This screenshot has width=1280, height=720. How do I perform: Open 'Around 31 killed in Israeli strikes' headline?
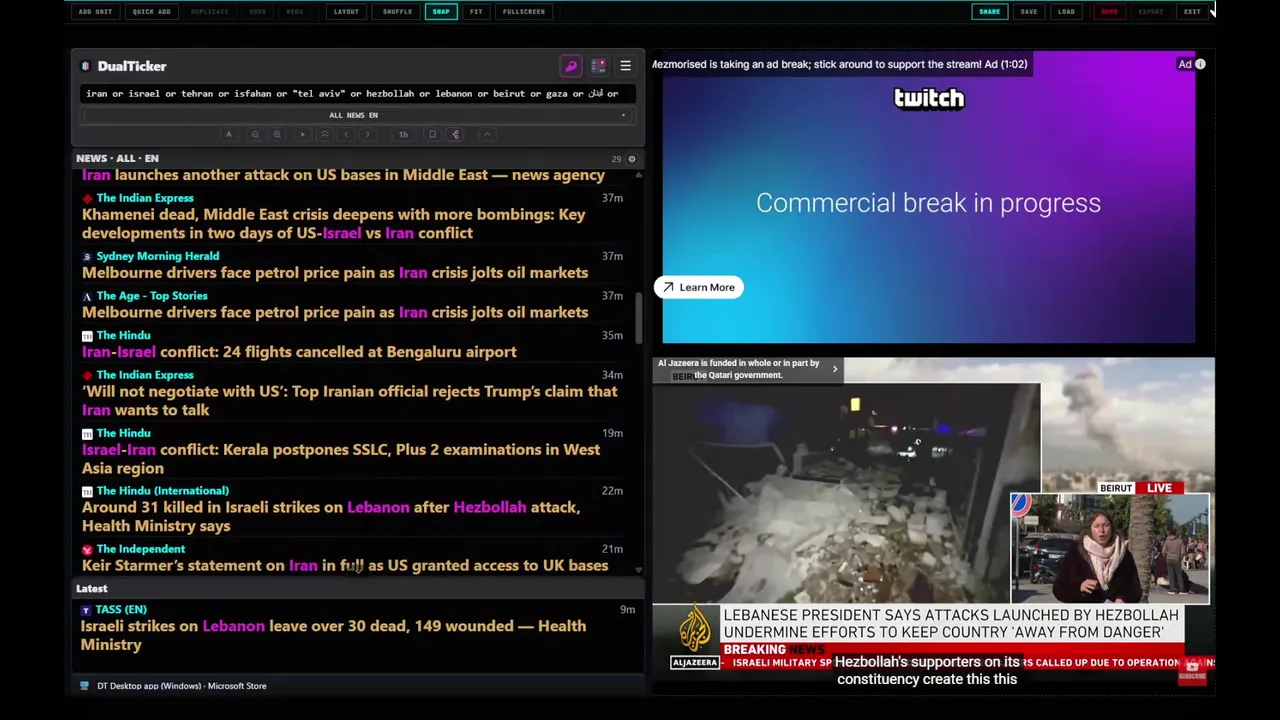click(331, 517)
